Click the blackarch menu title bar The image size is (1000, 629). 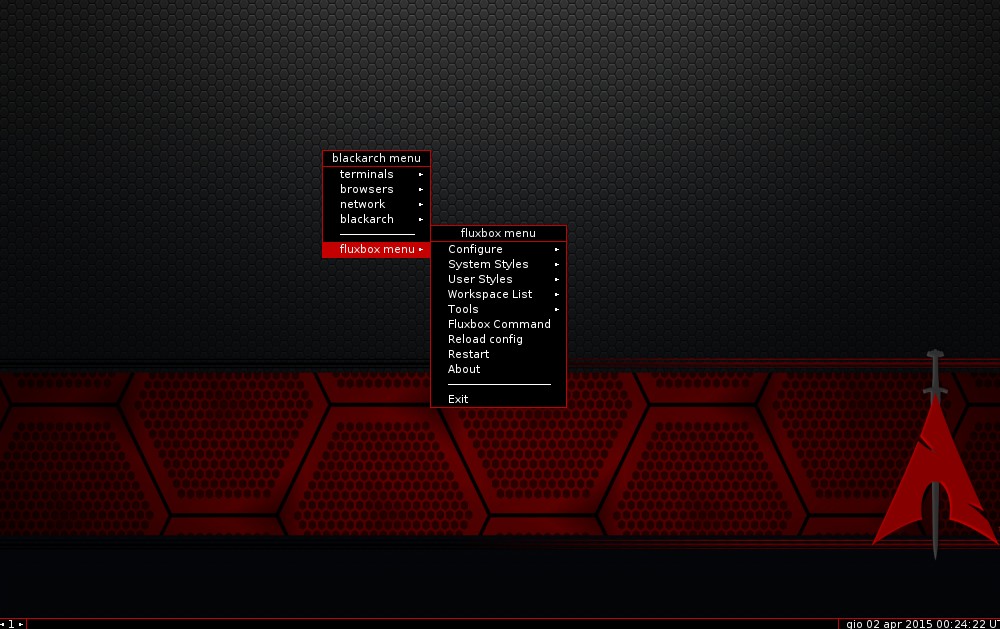tap(376, 158)
